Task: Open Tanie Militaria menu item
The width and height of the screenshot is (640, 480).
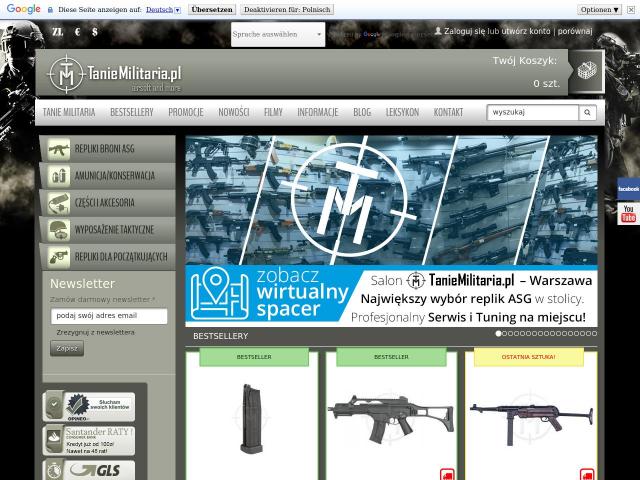Action: (69, 112)
